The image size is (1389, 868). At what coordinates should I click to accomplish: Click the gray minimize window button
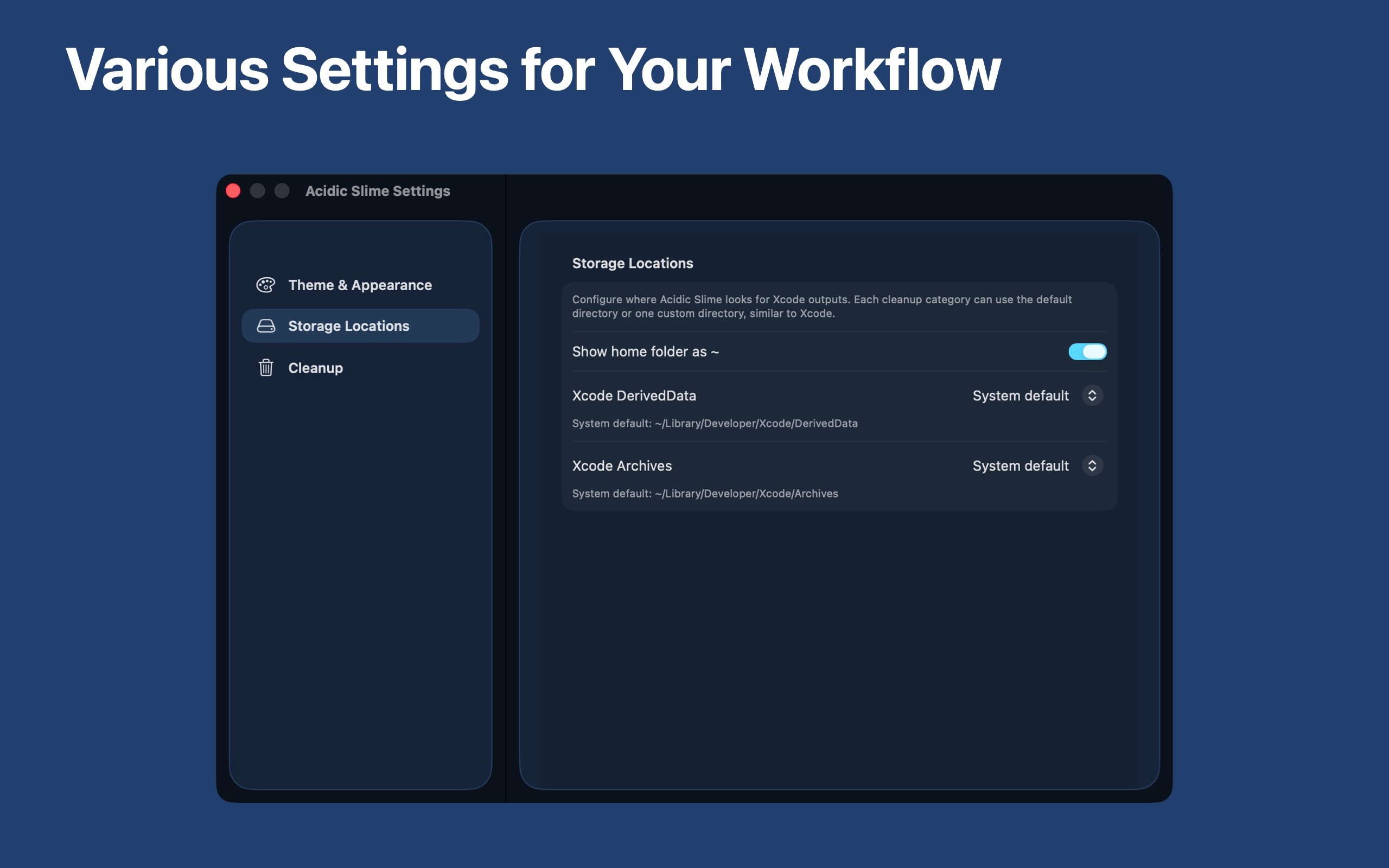coord(258,190)
